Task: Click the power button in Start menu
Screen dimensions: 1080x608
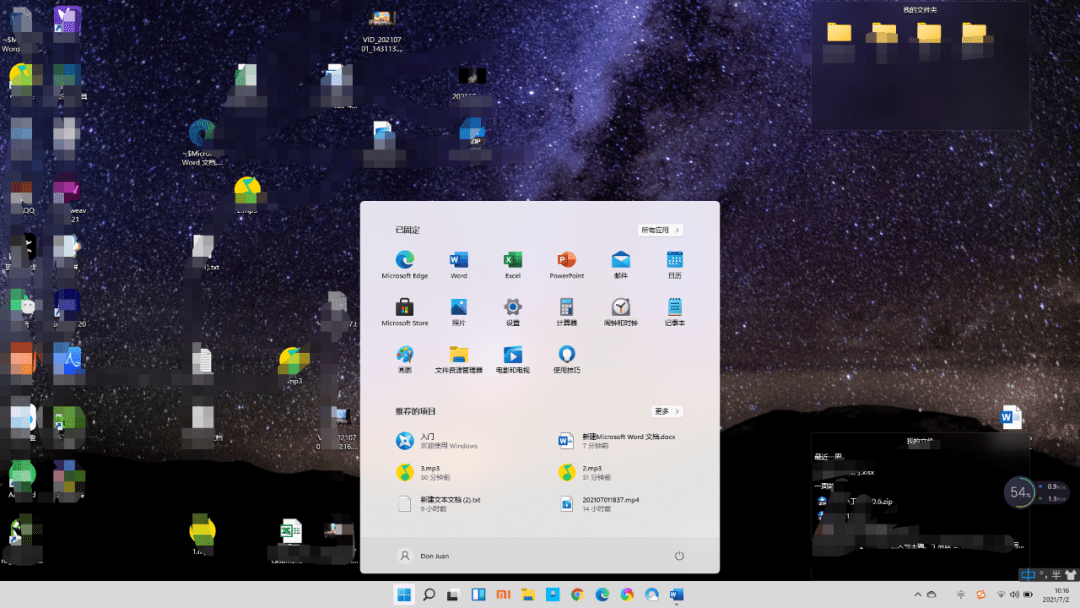Action: (679, 556)
